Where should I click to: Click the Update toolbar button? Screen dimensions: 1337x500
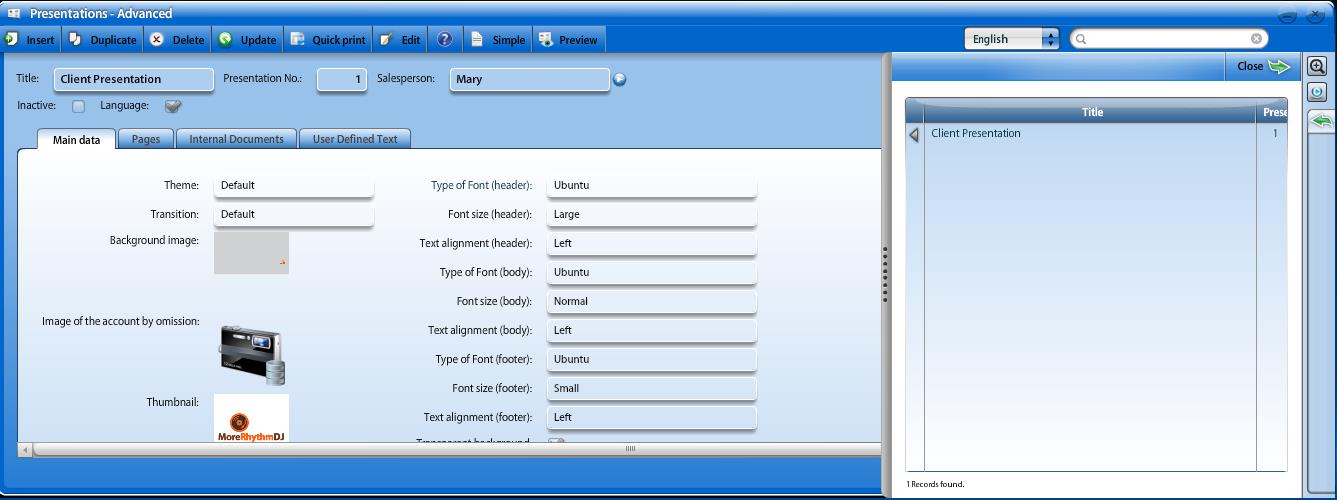(x=248, y=40)
